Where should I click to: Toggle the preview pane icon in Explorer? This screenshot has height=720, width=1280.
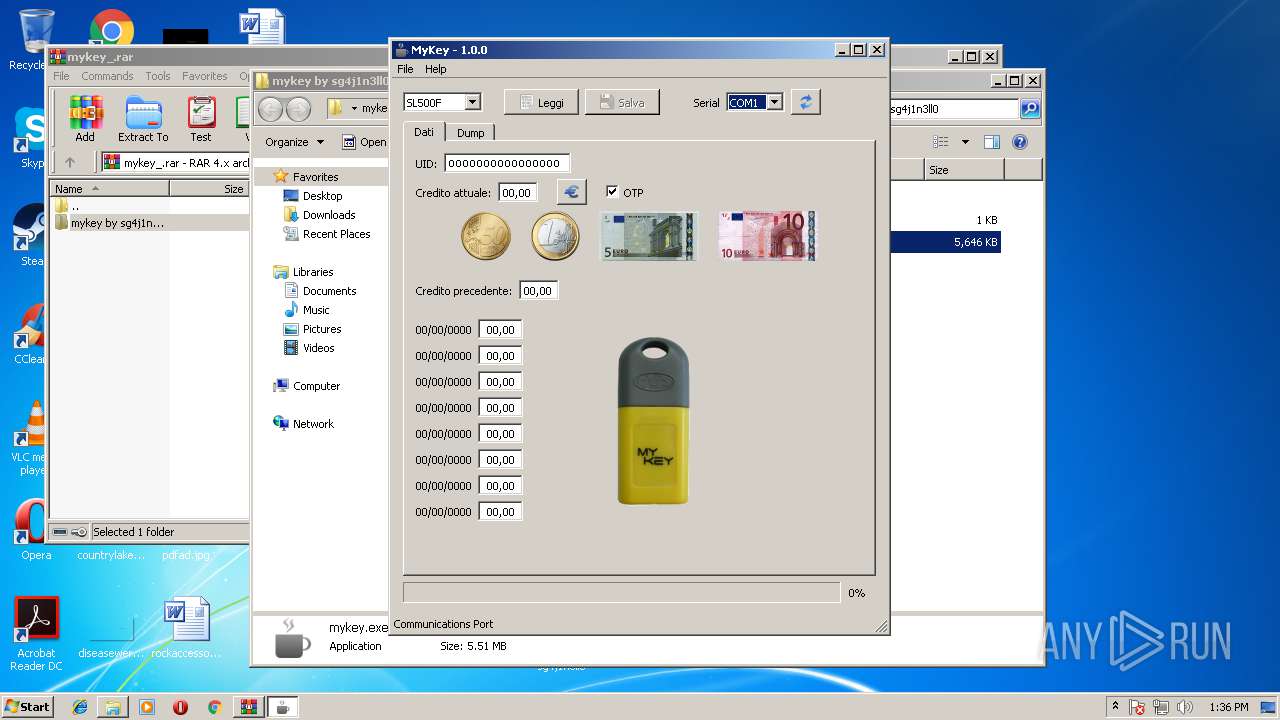991,142
